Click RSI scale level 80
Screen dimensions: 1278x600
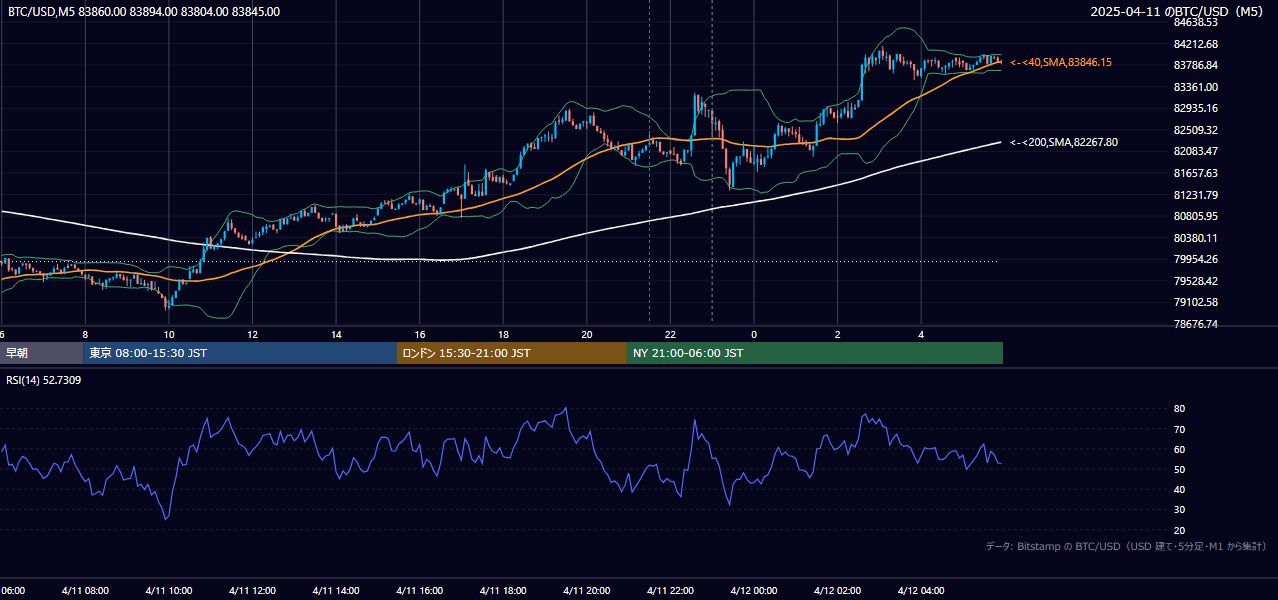[1179, 409]
